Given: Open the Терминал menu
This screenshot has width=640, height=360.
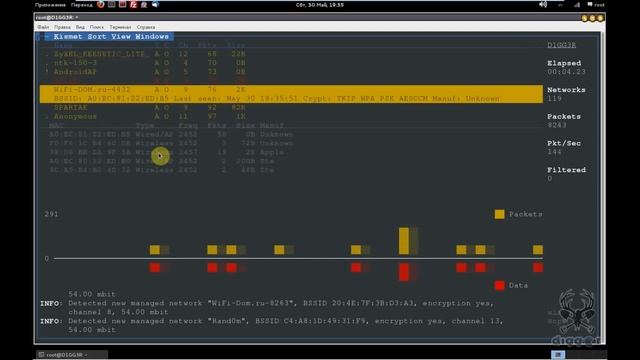Looking at the screenshot, I should click(x=120, y=27).
